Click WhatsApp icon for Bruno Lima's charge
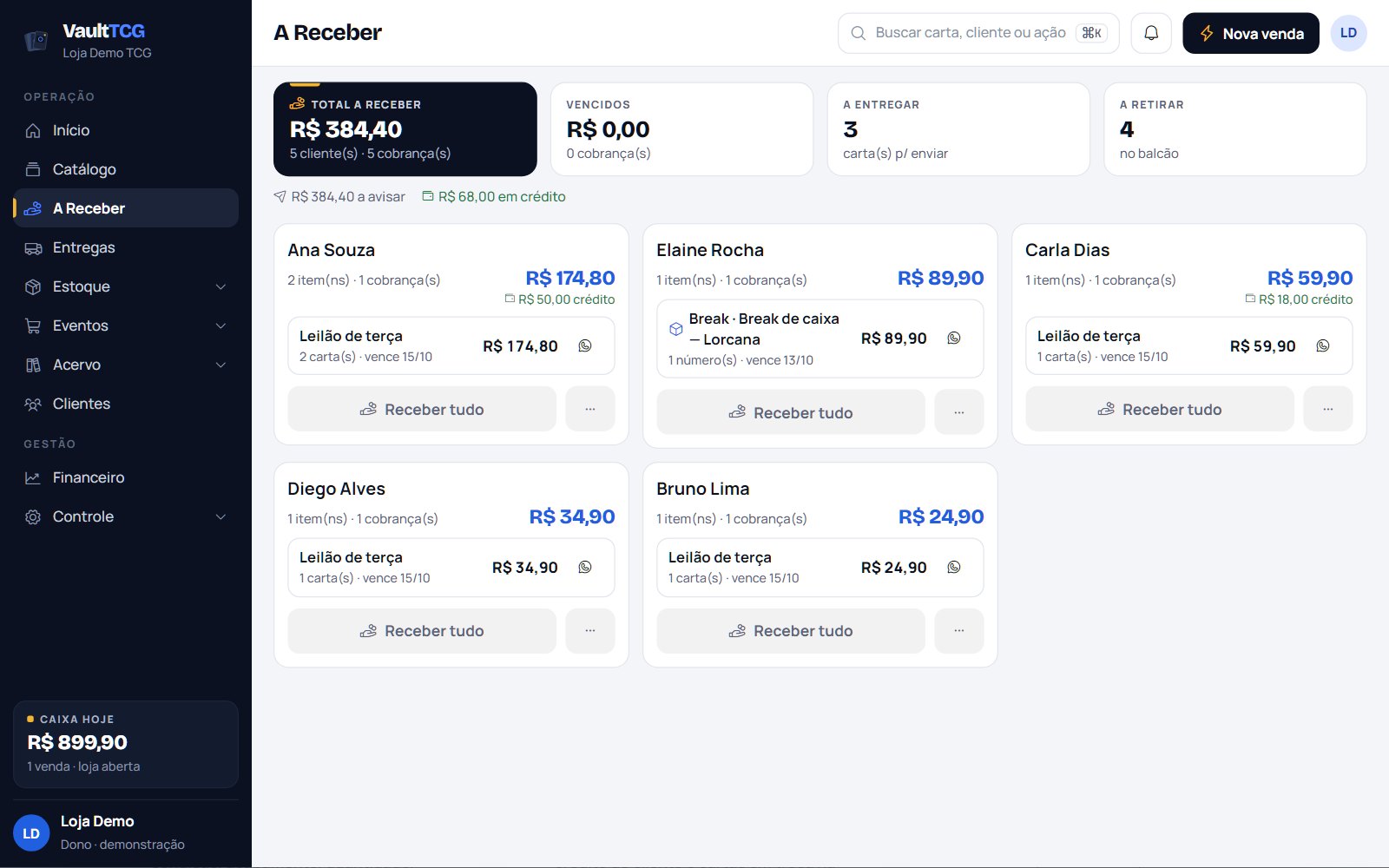Screen dimensions: 1389x868 click(x=954, y=567)
